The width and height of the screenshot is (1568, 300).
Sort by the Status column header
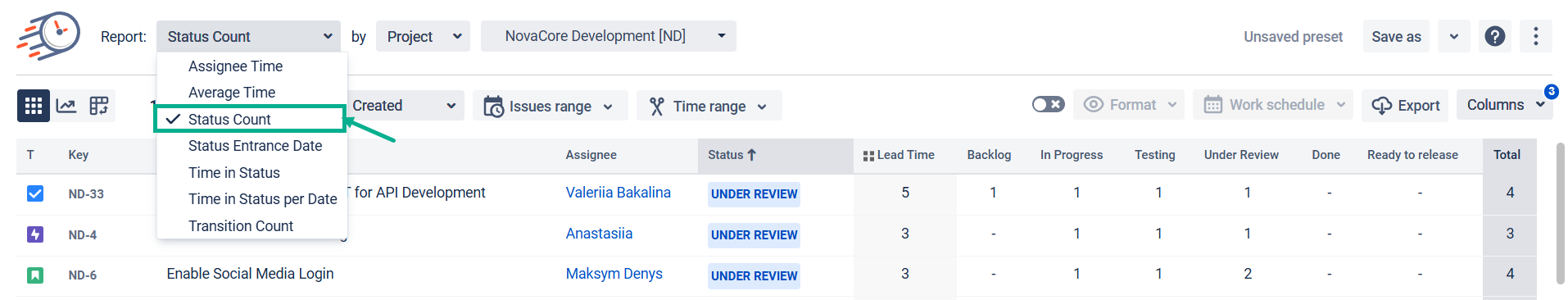(x=732, y=155)
